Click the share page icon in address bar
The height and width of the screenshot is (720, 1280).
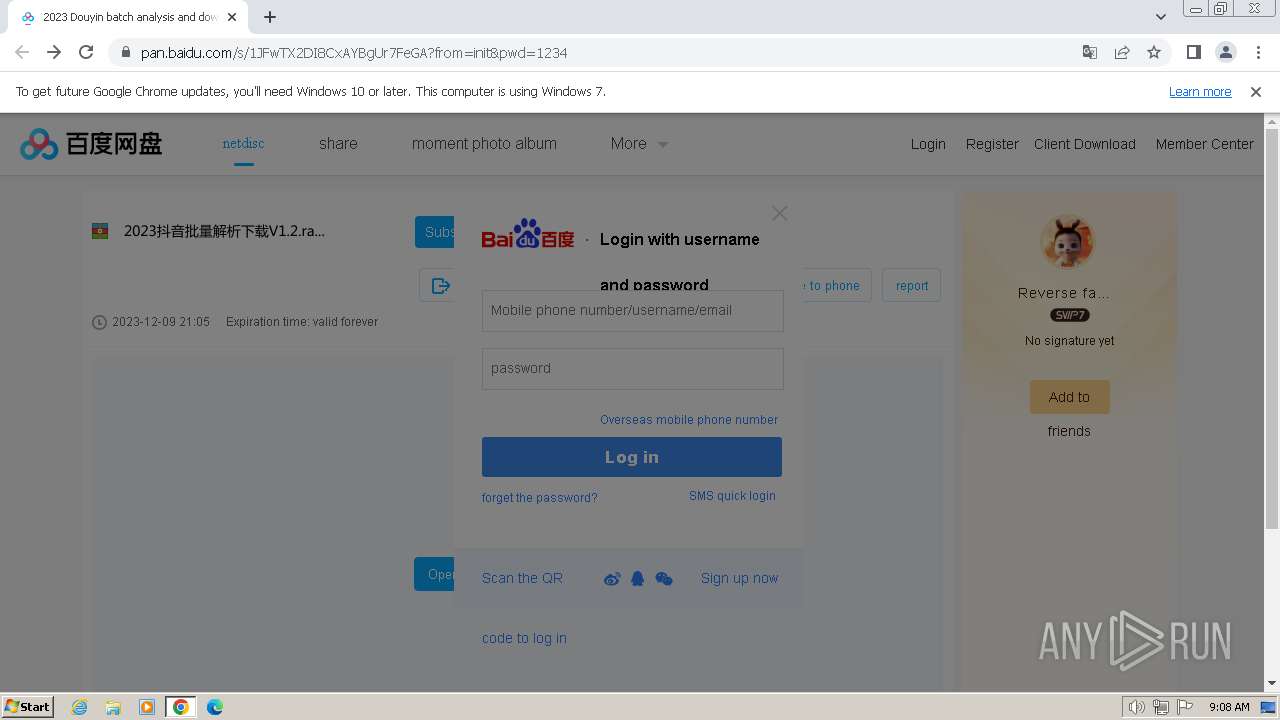(1122, 52)
